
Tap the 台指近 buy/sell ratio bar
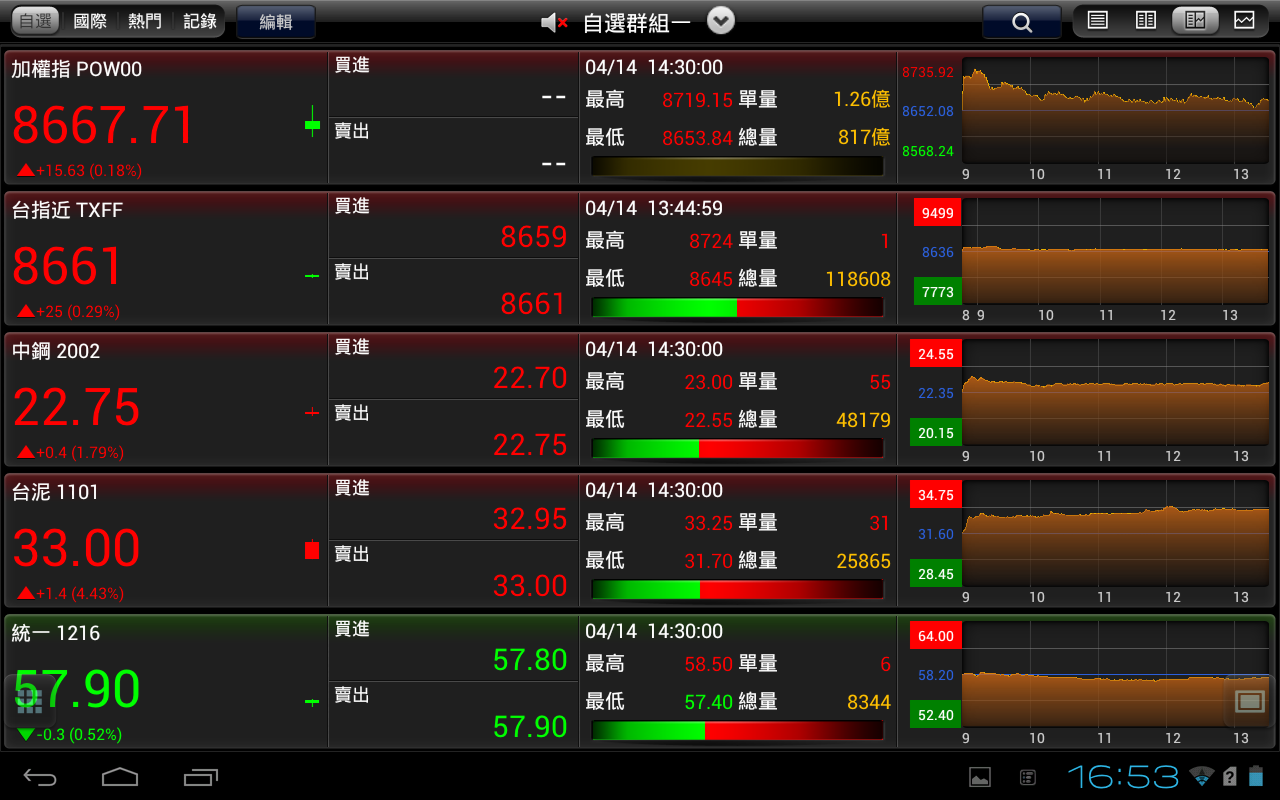click(x=737, y=307)
